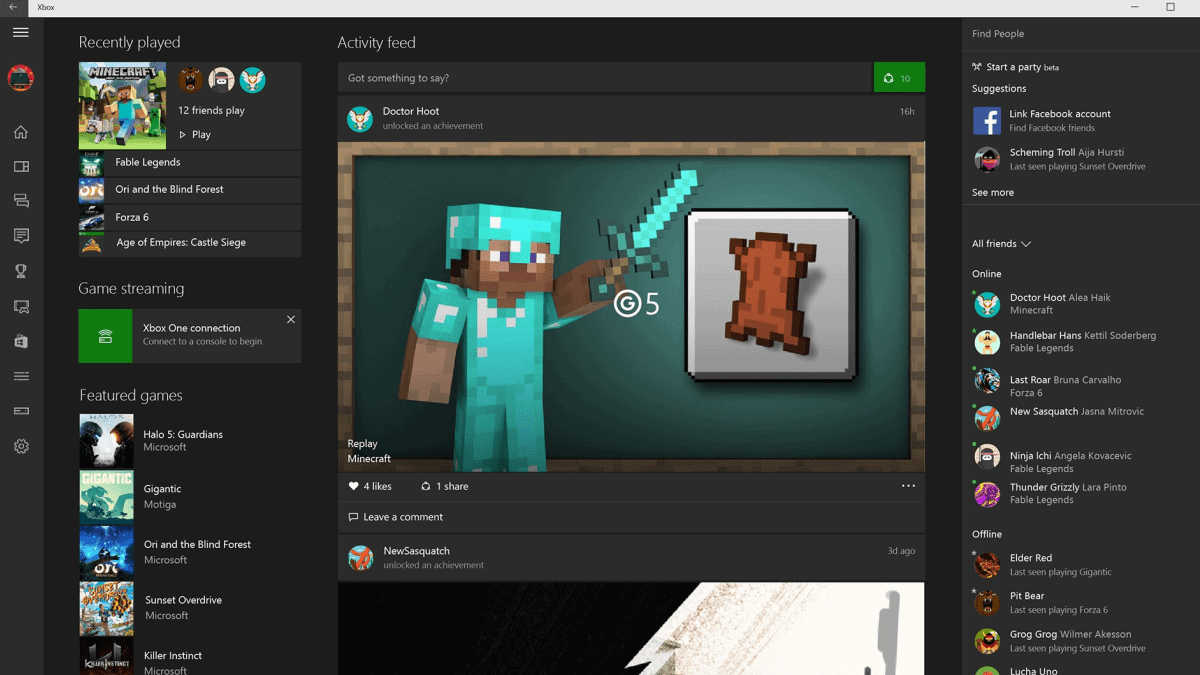Click Doctor Hoot name in activity post

pyautogui.click(x=411, y=112)
